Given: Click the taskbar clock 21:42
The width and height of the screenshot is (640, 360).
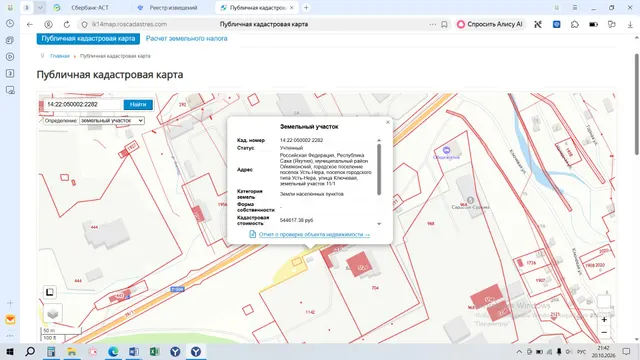Looking at the screenshot, I should [603, 348].
